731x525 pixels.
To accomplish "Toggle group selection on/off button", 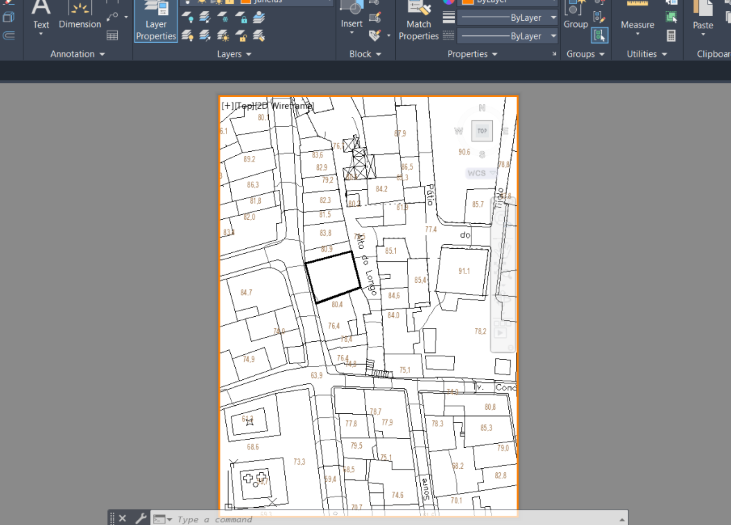I will (599, 35).
